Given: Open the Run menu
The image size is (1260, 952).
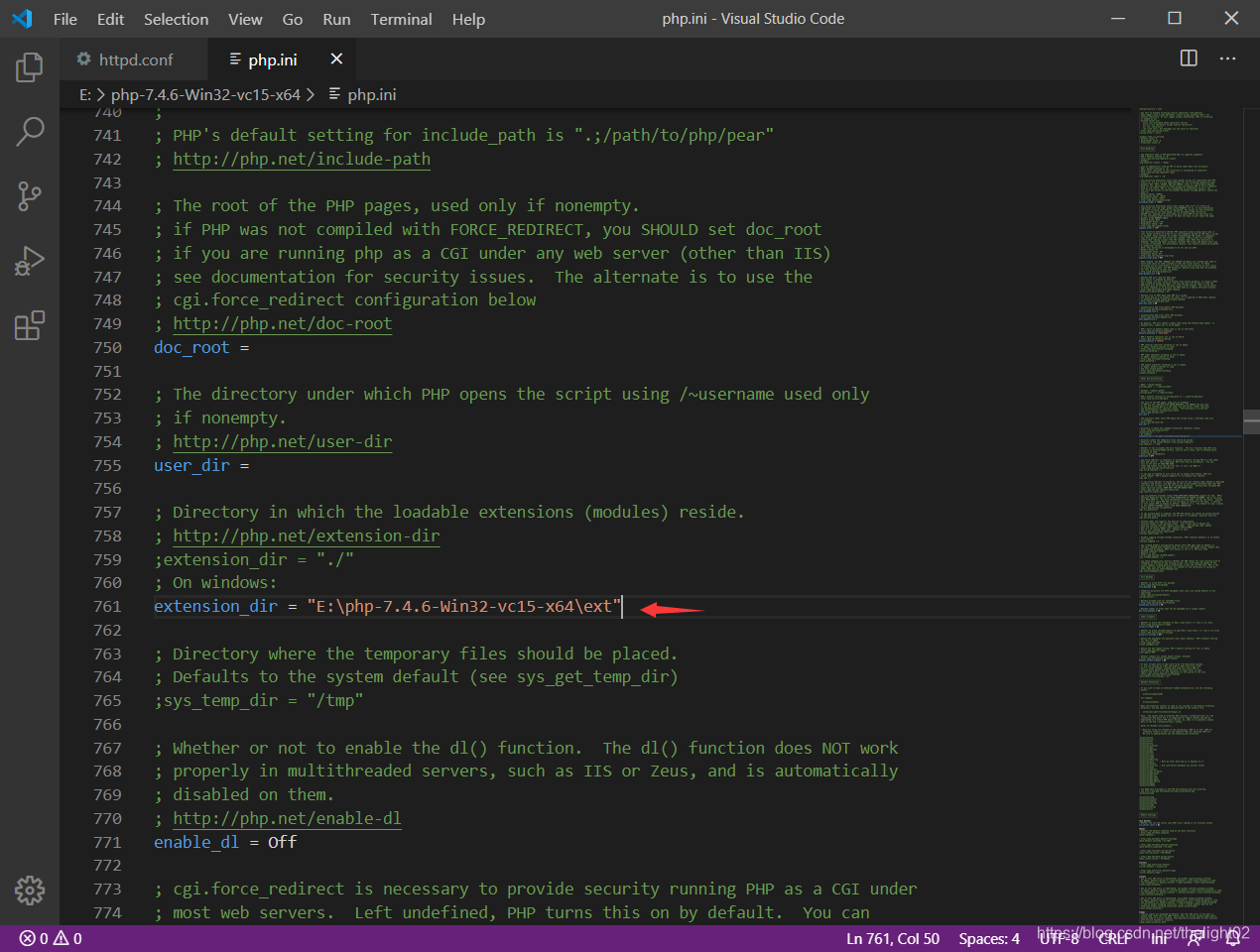Looking at the screenshot, I should (336, 19).
